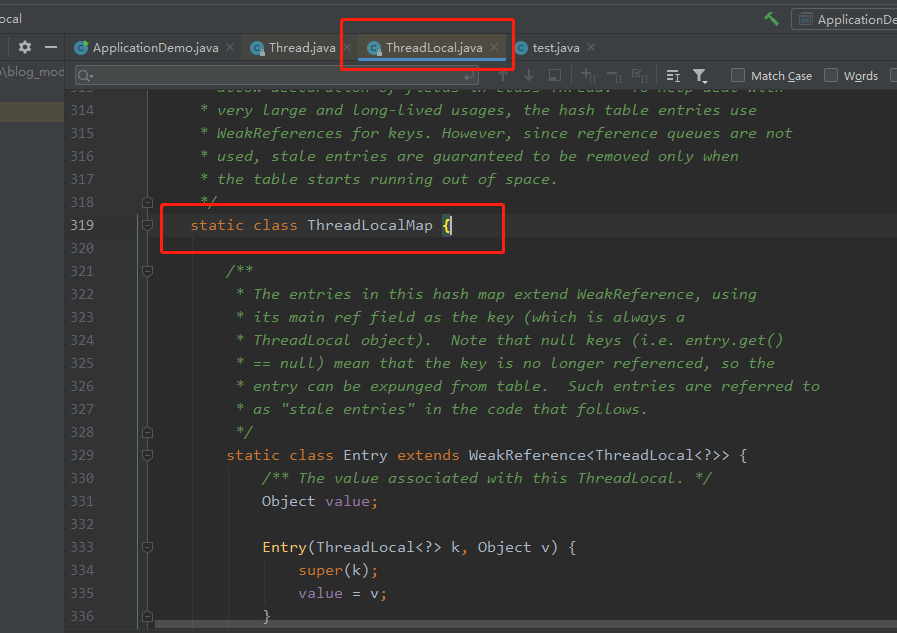Click the fold end marker at line 336
This screenshot has width=897, height=633.
pos(147,616)
